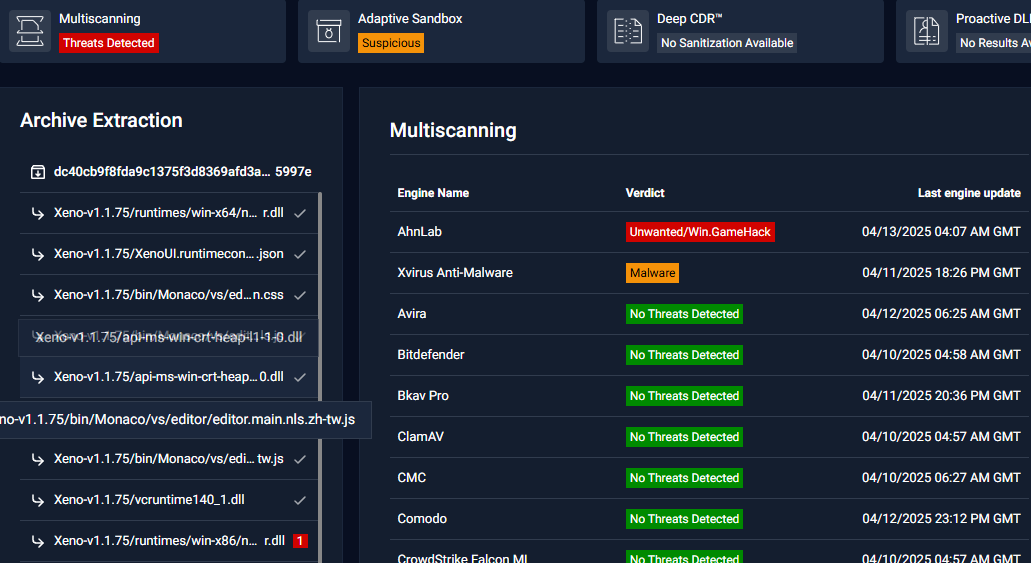This screenshot has height=563, width=1031.
Task: Click checkmark on edi… tw.js row
Action: coord(300,459)
